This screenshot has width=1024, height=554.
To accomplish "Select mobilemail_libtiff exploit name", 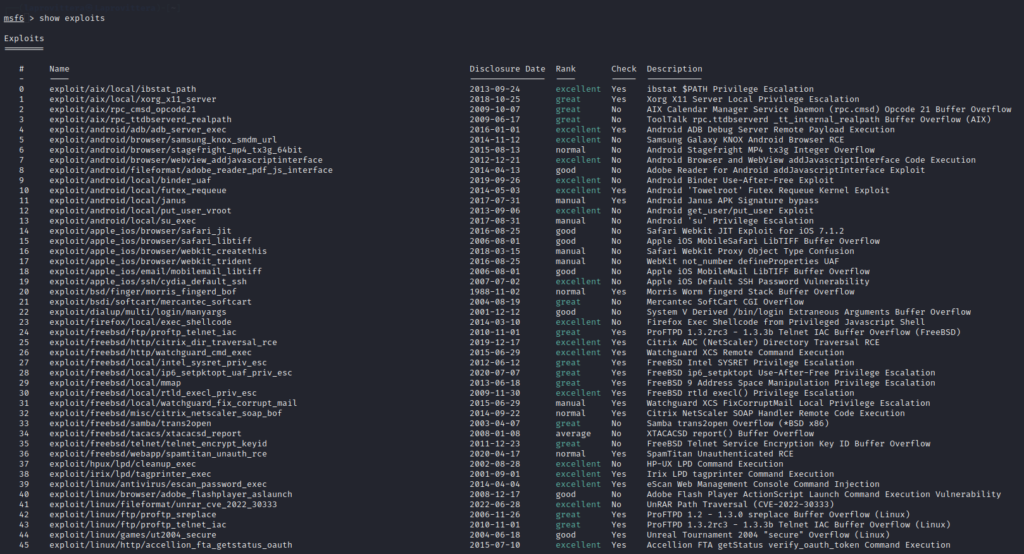I will (155, 271).
